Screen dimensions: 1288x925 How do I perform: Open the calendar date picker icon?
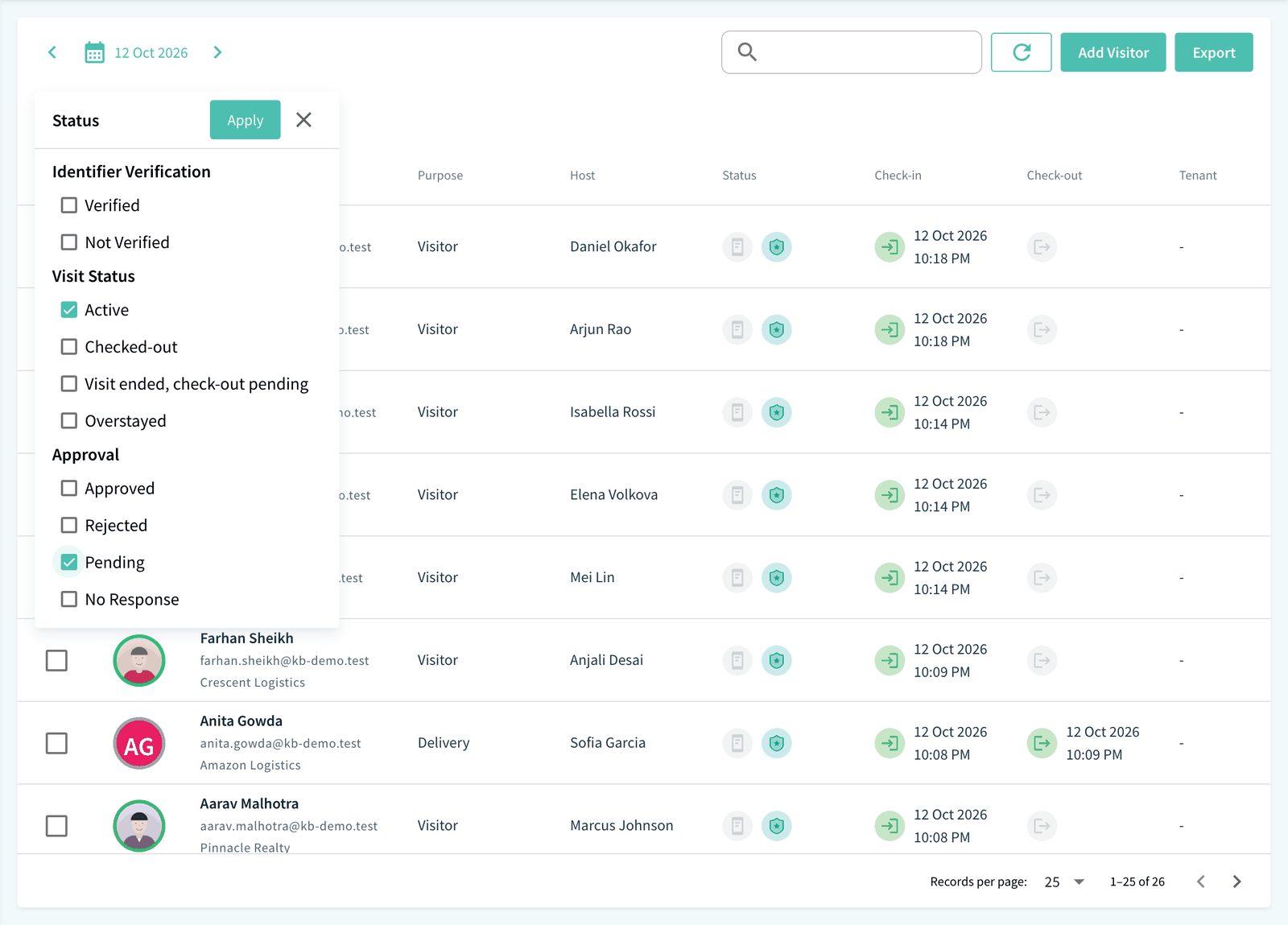95,52
